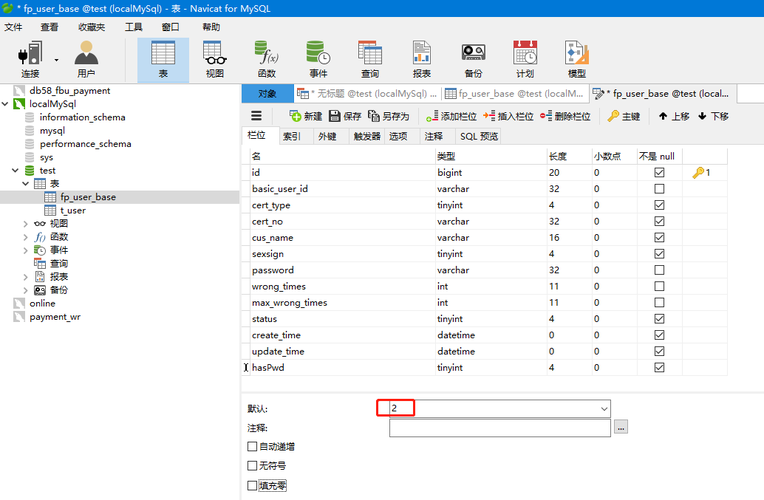Select performance_schema database
The width and height of the screenshot is (764, 500).
[85, 144]
